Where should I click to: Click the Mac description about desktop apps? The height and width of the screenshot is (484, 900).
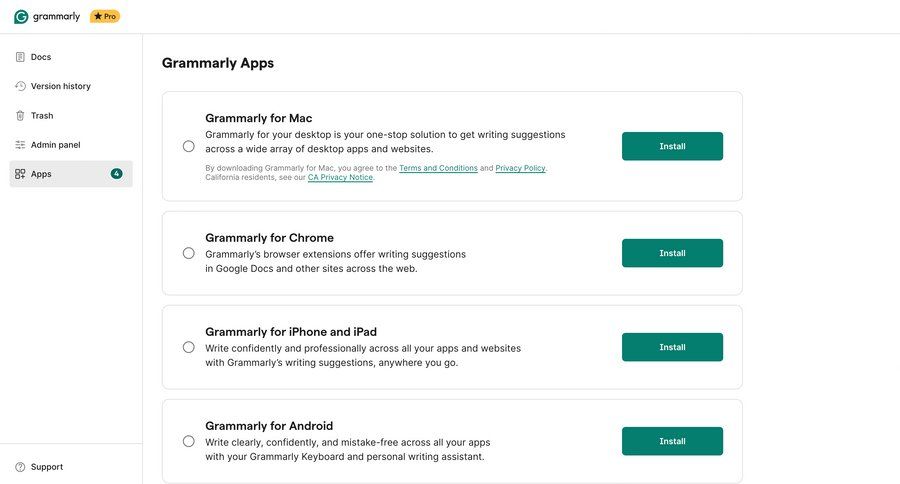(x=385, y=142)
